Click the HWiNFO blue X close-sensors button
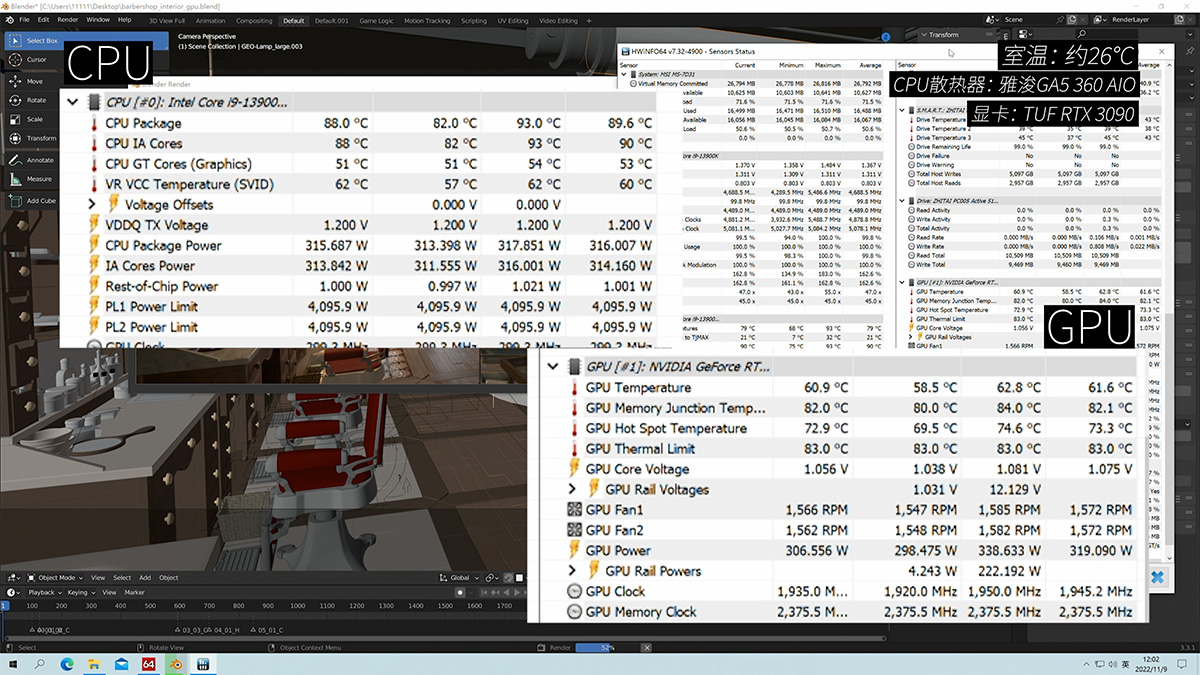The height and width of the screenshot is (675, 1200). pos(1156,578)
